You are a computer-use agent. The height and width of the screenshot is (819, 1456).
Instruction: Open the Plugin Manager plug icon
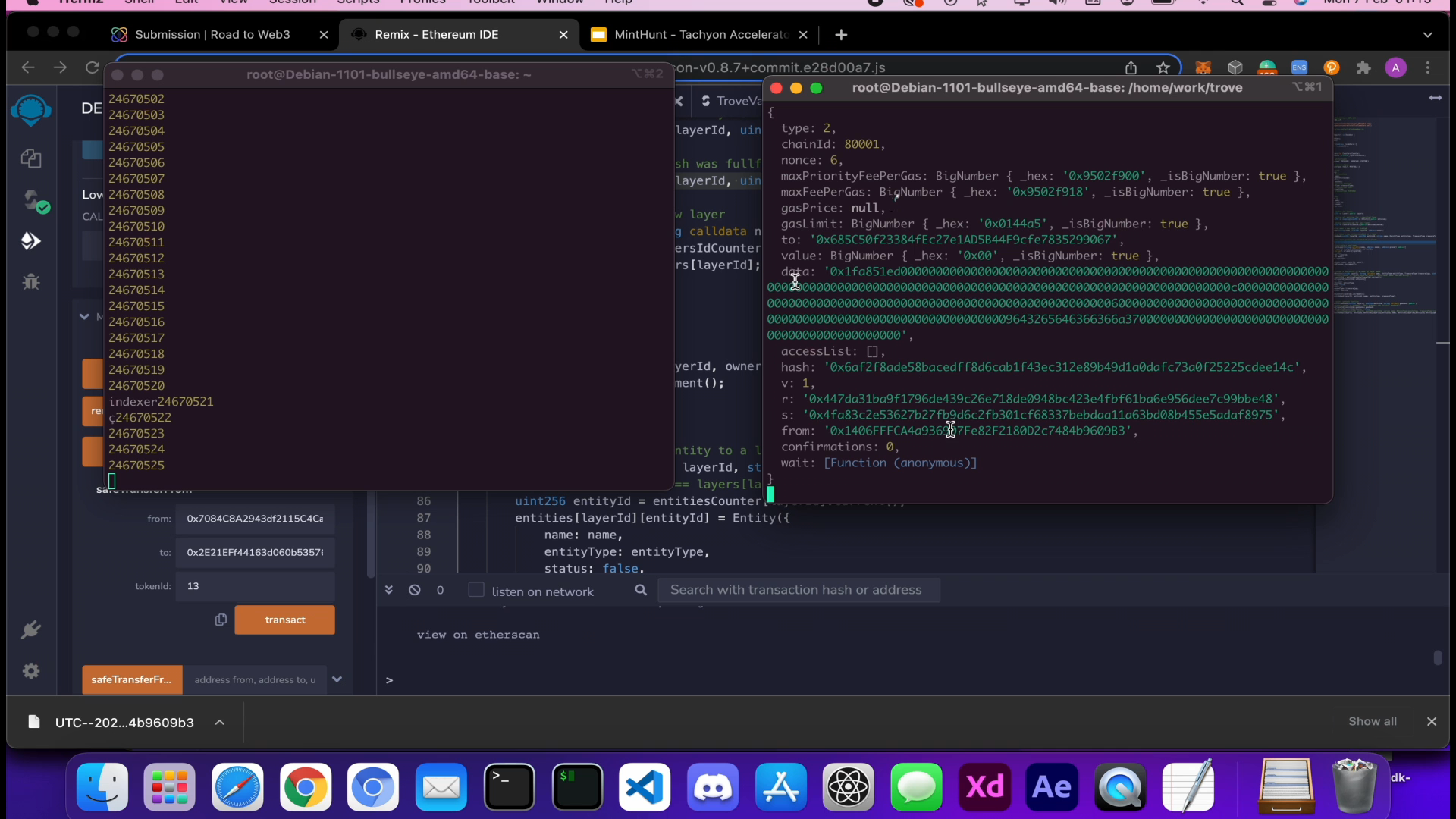(x=31, y=630)
